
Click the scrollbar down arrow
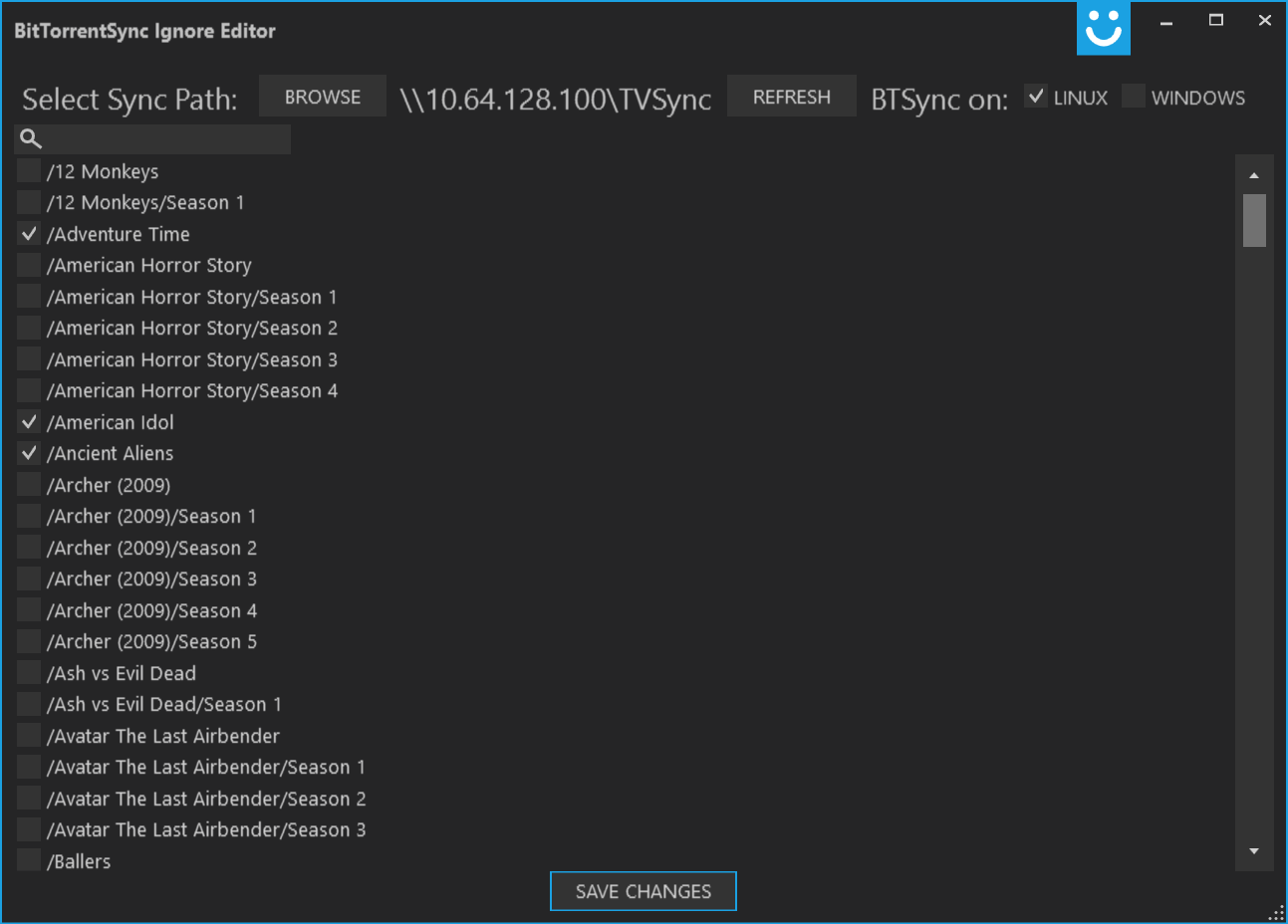click(1254, 851)
